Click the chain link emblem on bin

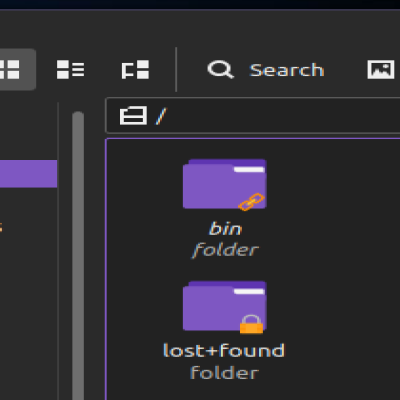pyautogui.click(x=251, y=202)
